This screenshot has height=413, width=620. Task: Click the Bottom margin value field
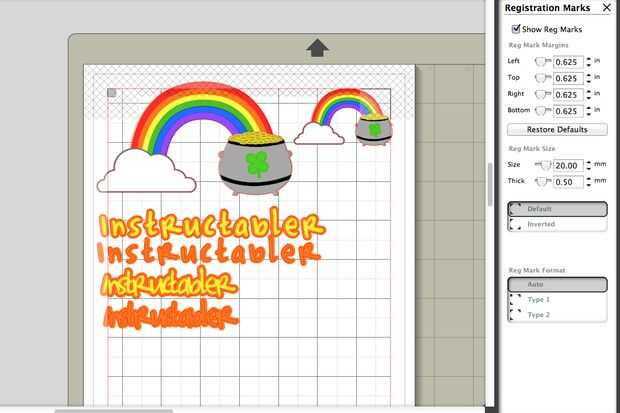[568, 111]
